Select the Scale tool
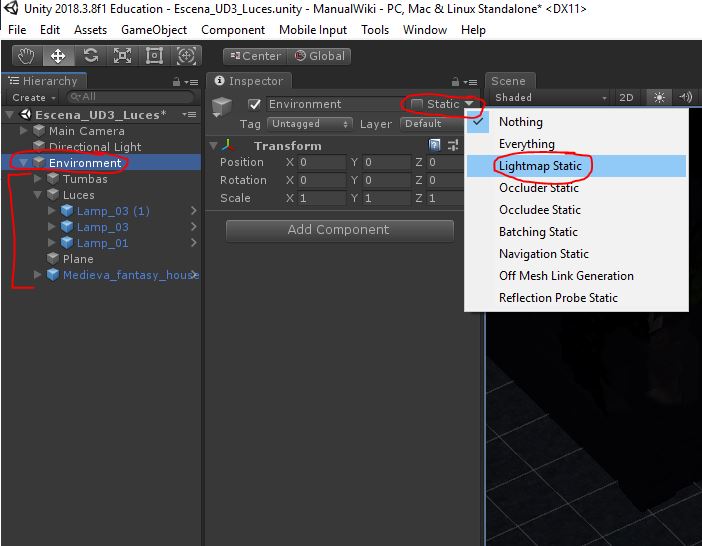The height and width of the screenshot is (546, 702). [x=122, y=56]
